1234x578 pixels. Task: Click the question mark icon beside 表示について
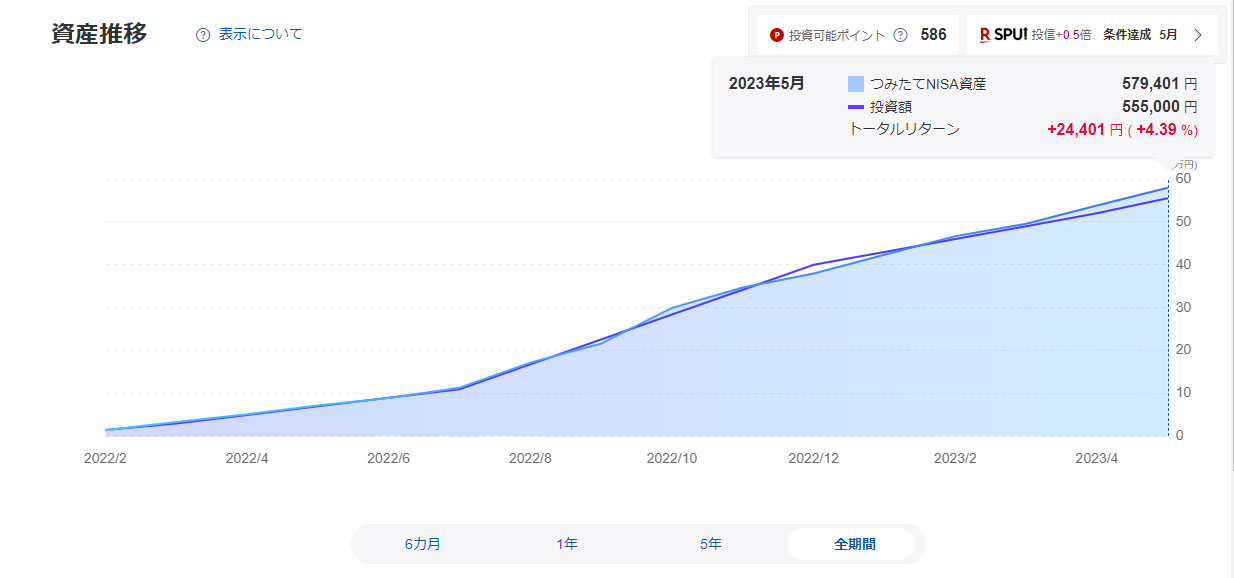(x=203, y=35)
